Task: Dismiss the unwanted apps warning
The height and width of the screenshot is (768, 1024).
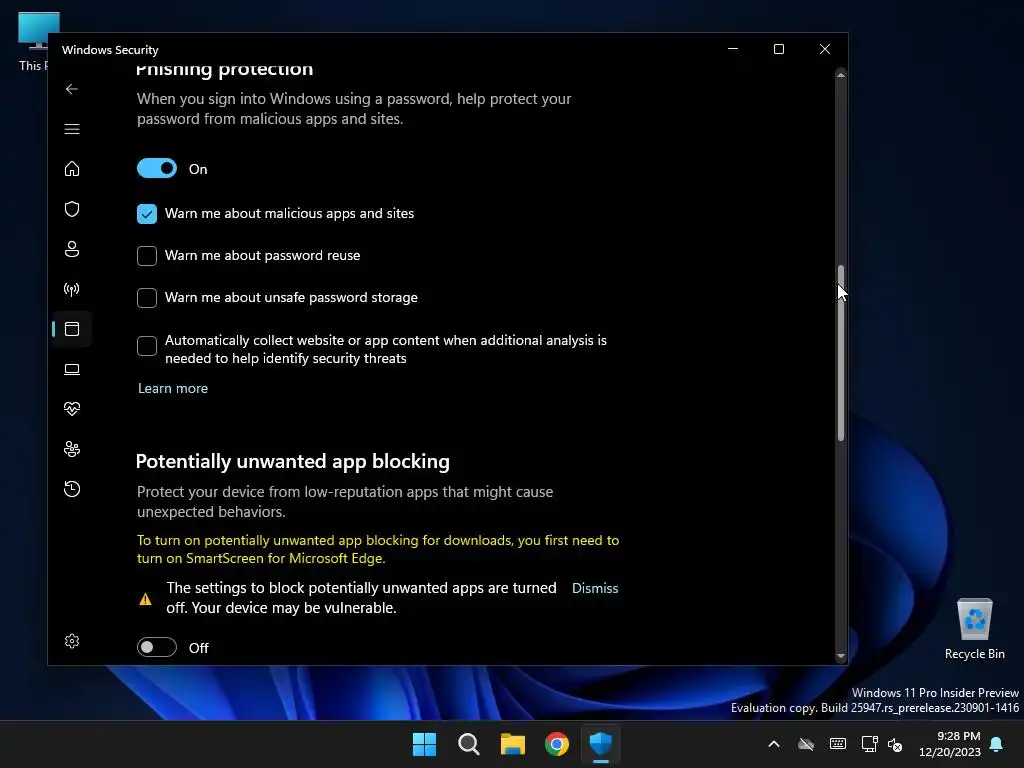Action: coord(595,588)
